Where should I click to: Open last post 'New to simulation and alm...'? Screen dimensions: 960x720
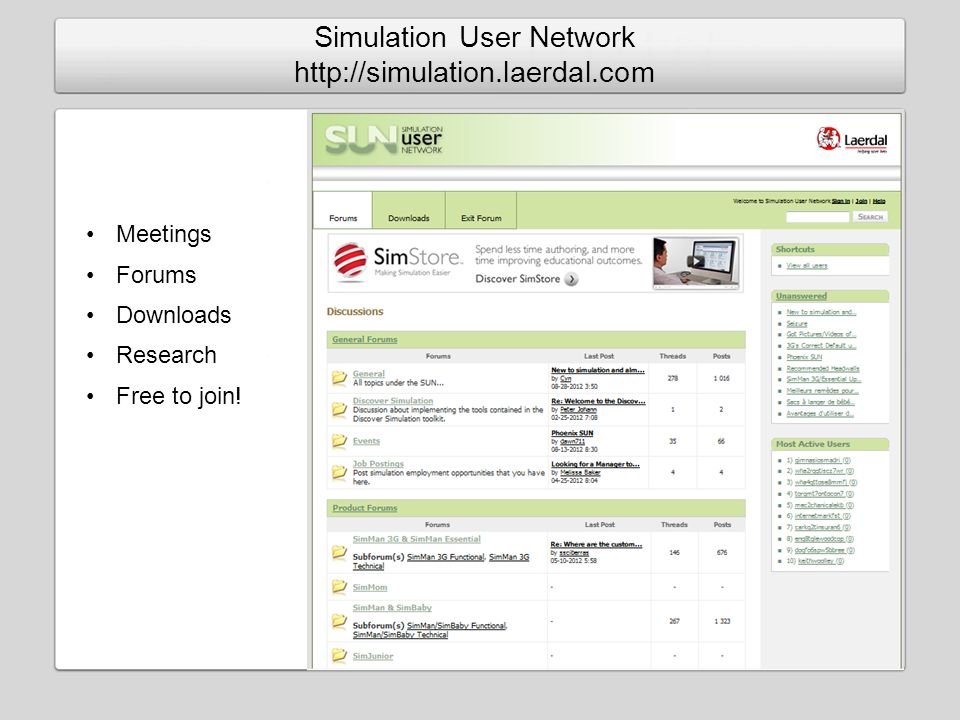coord(598,370)
